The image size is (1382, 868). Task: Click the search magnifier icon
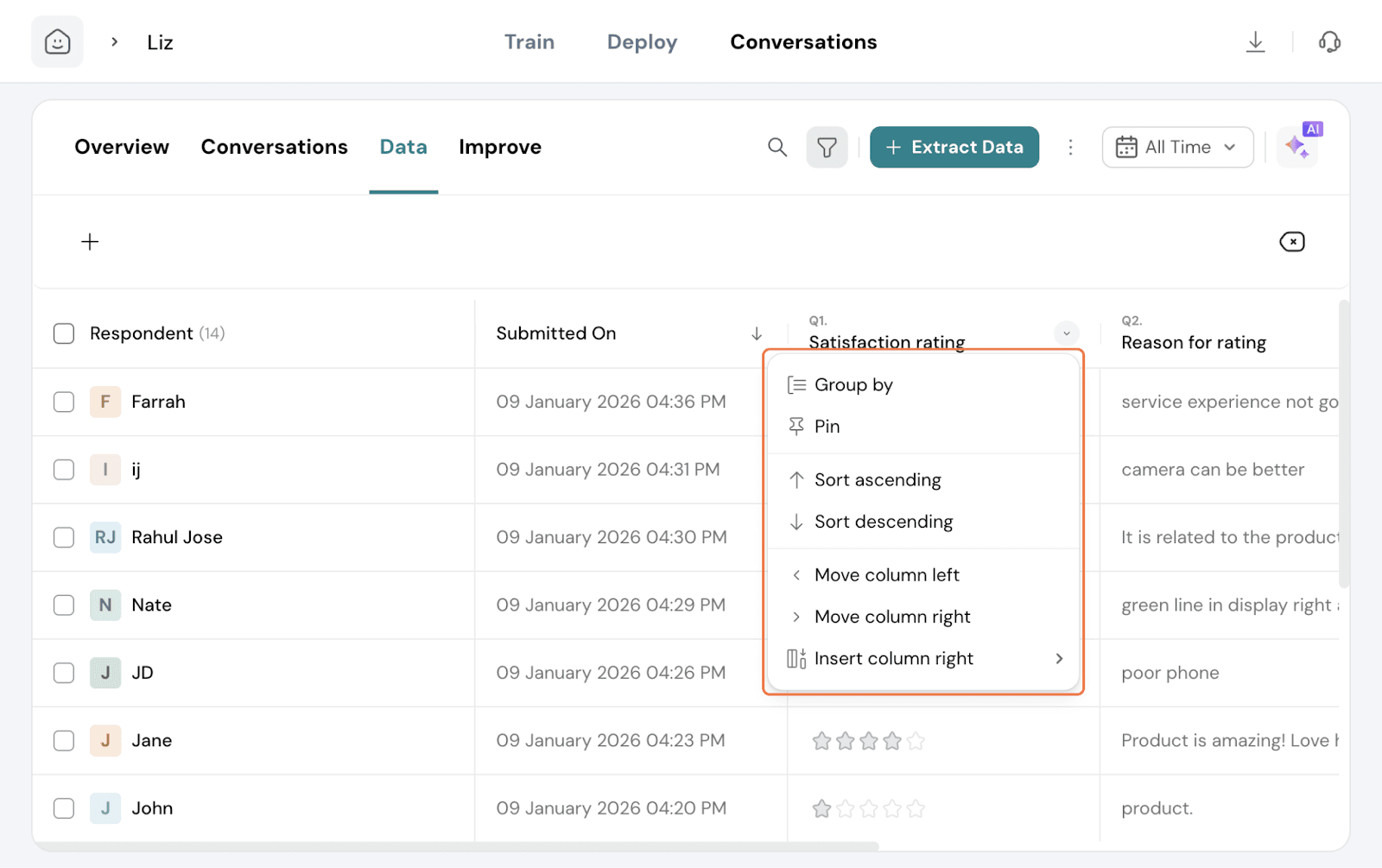pos(777,148)
